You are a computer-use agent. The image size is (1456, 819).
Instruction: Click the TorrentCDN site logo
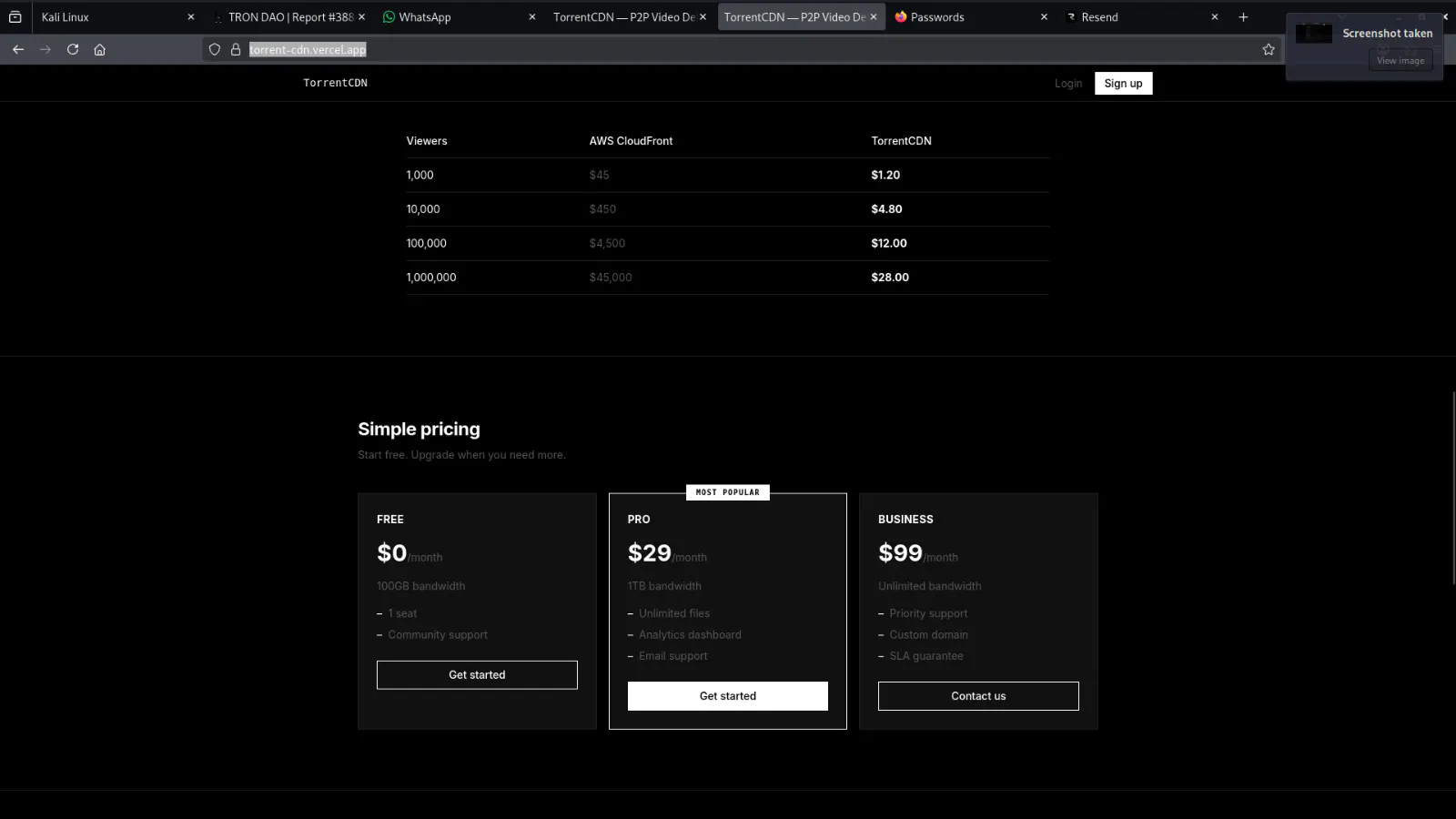pos(335,83)
